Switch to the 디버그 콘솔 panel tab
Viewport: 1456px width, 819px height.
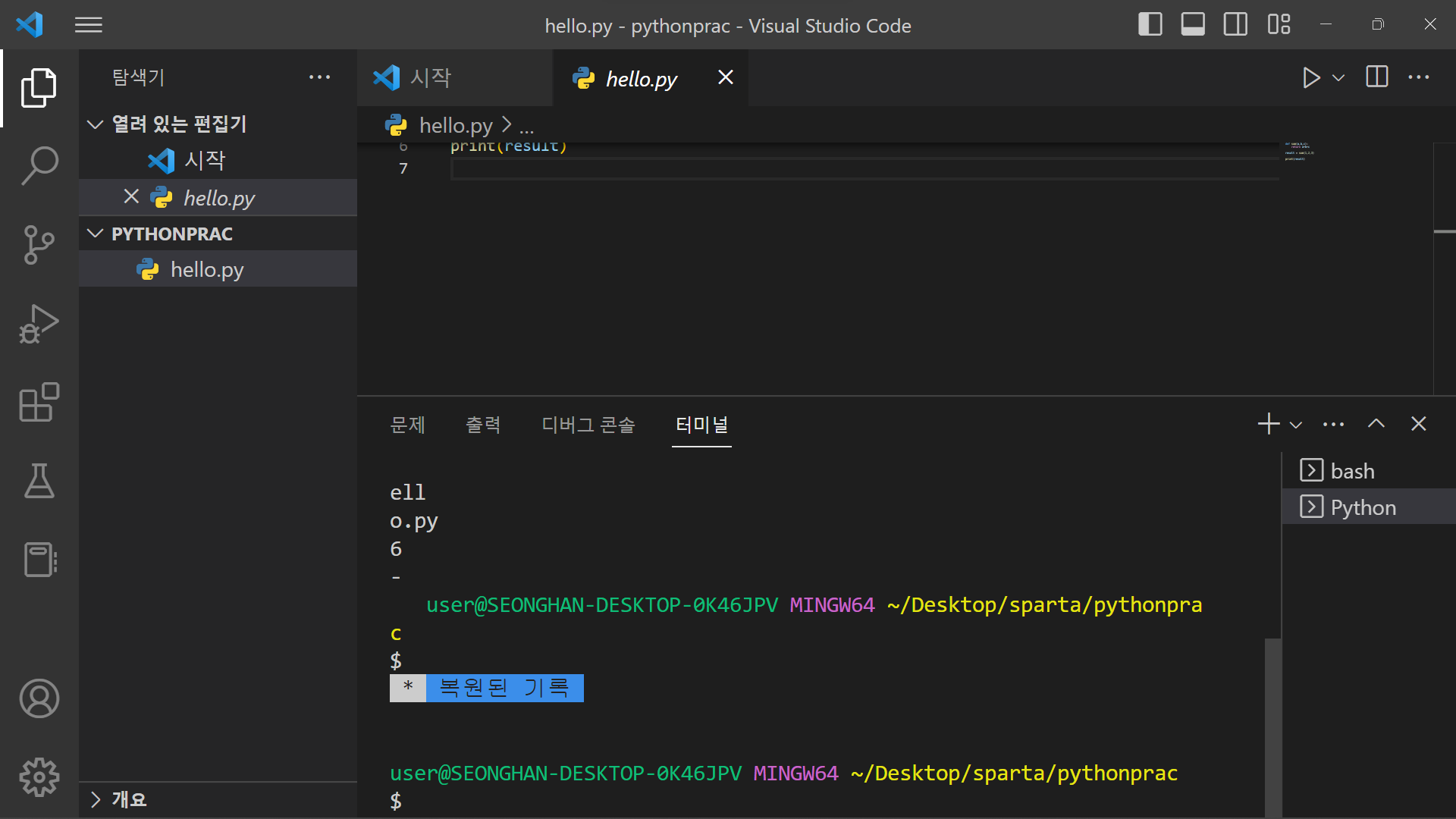coord(588,425)
